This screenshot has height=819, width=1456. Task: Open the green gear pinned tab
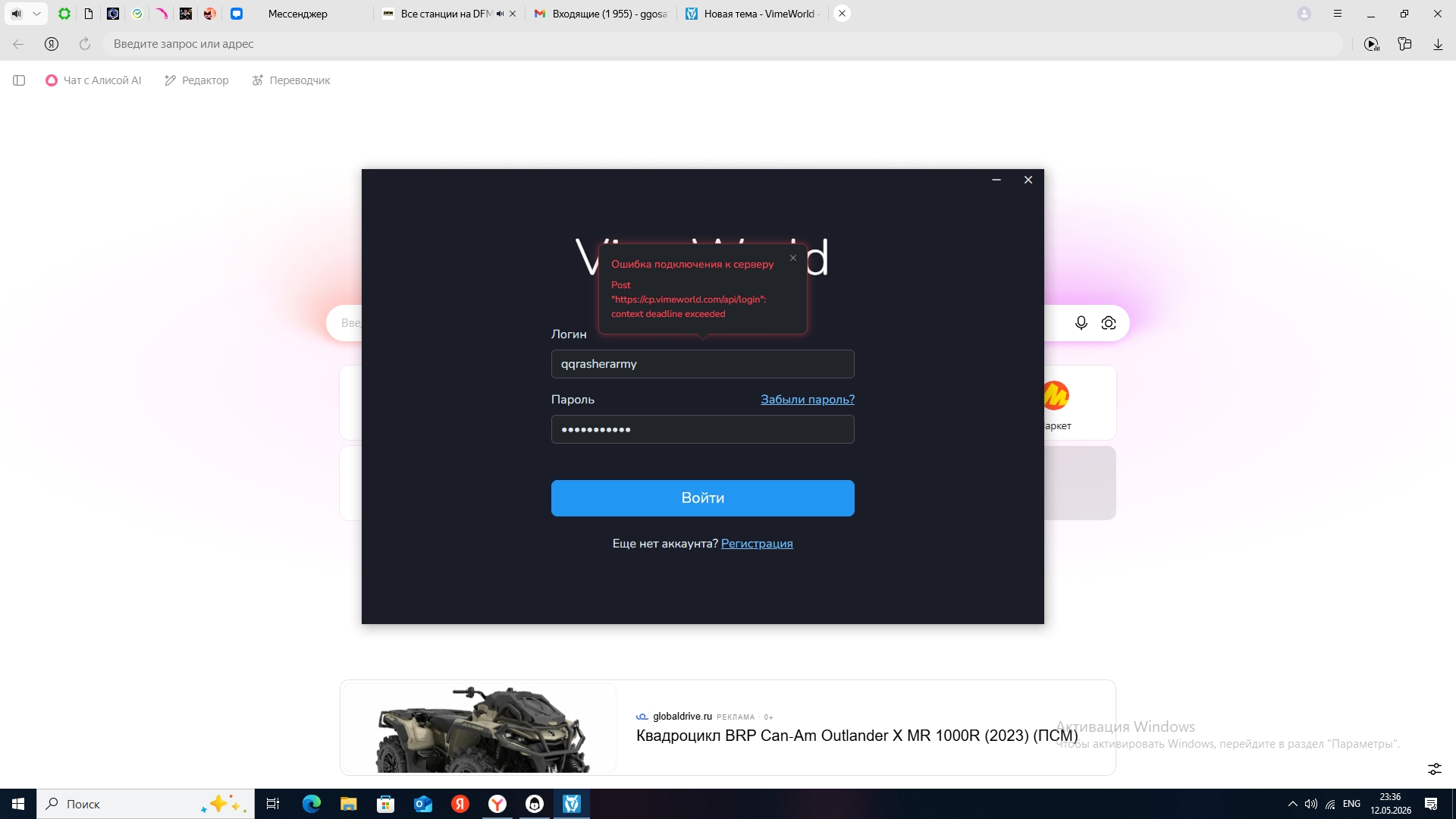pyautogui.click(x=64, y=14)
